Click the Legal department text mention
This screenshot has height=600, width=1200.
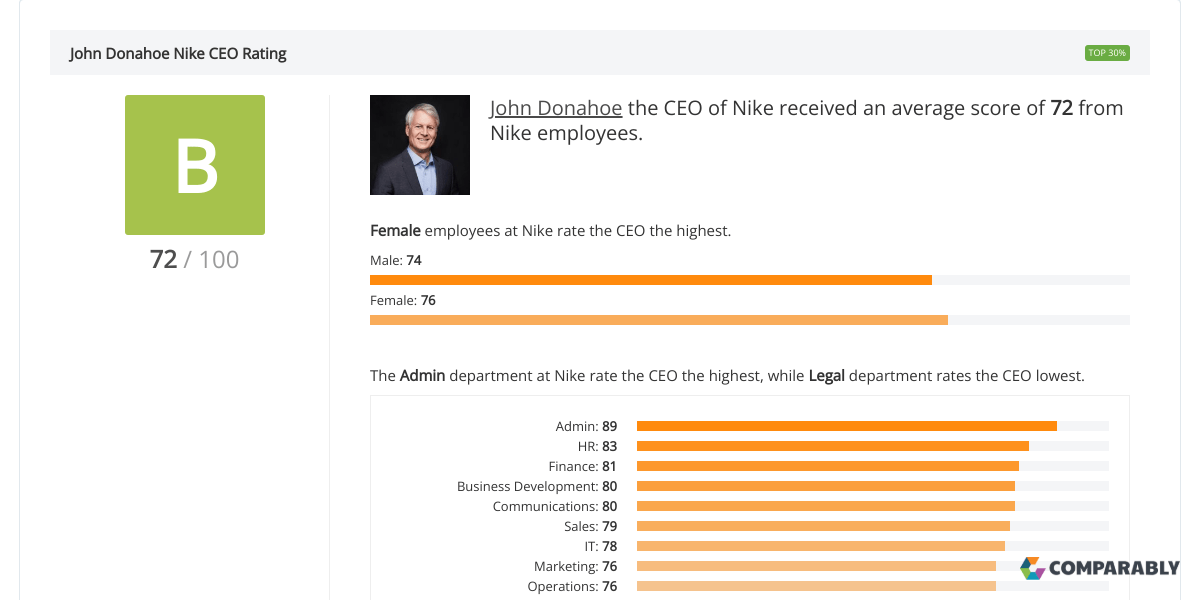[826, 375]
